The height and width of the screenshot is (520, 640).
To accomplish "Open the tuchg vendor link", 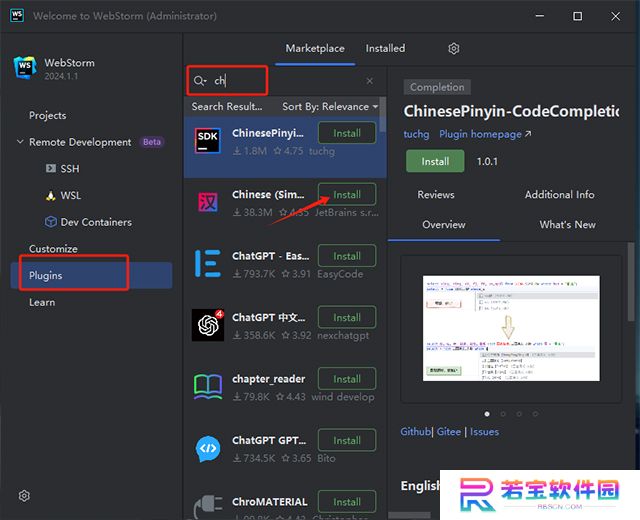I will coord(416,134).
